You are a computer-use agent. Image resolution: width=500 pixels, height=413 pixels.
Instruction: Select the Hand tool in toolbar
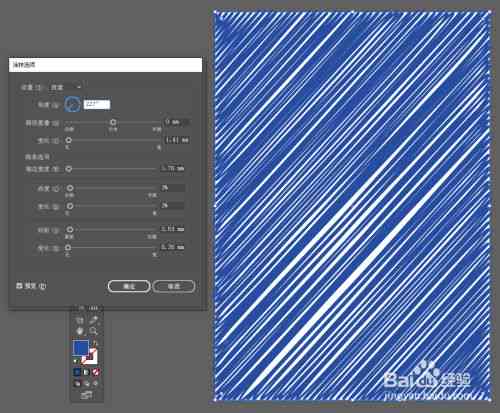click(80, 331)
